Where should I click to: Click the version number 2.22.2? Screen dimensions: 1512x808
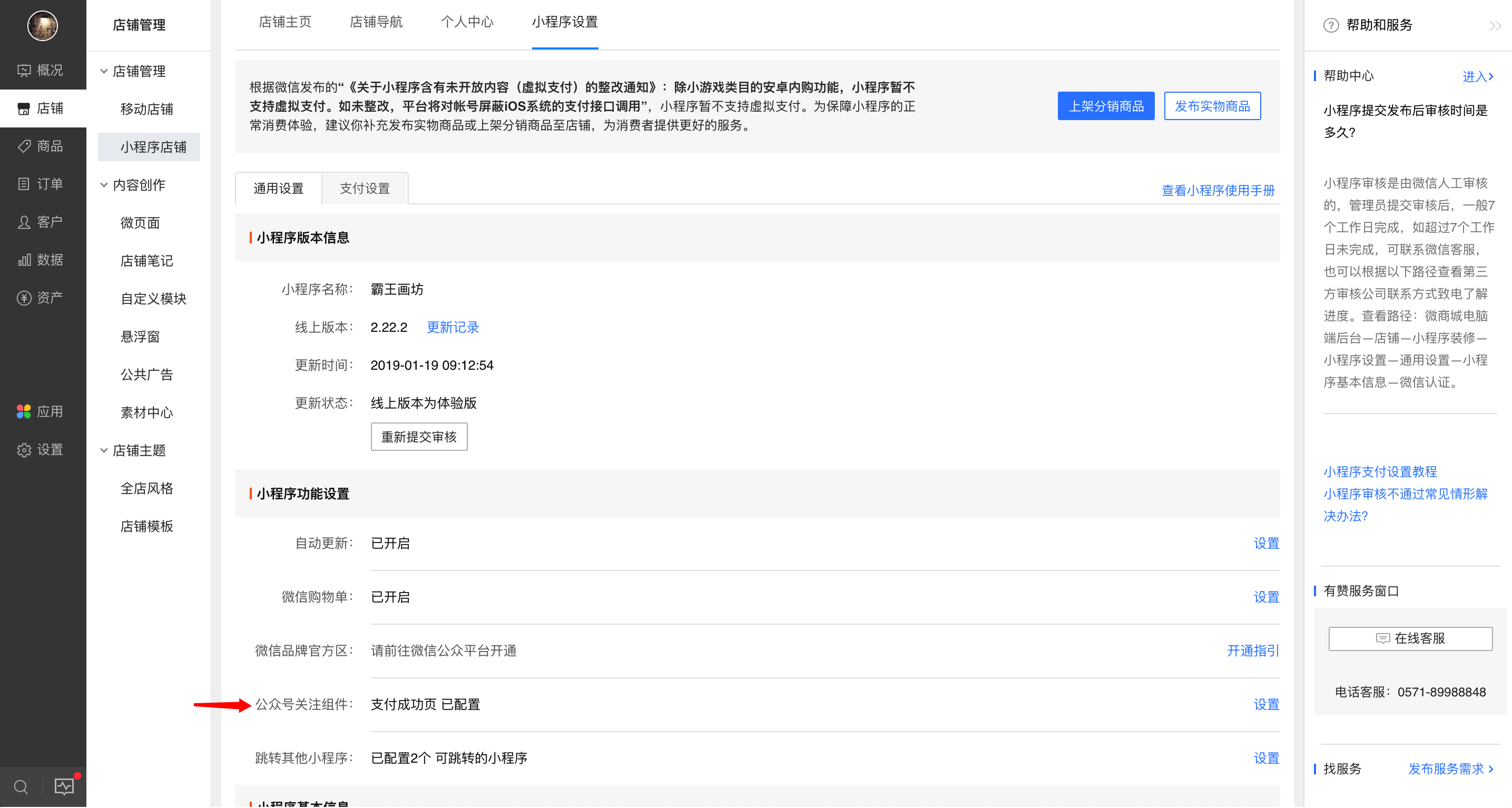point(389,328)
